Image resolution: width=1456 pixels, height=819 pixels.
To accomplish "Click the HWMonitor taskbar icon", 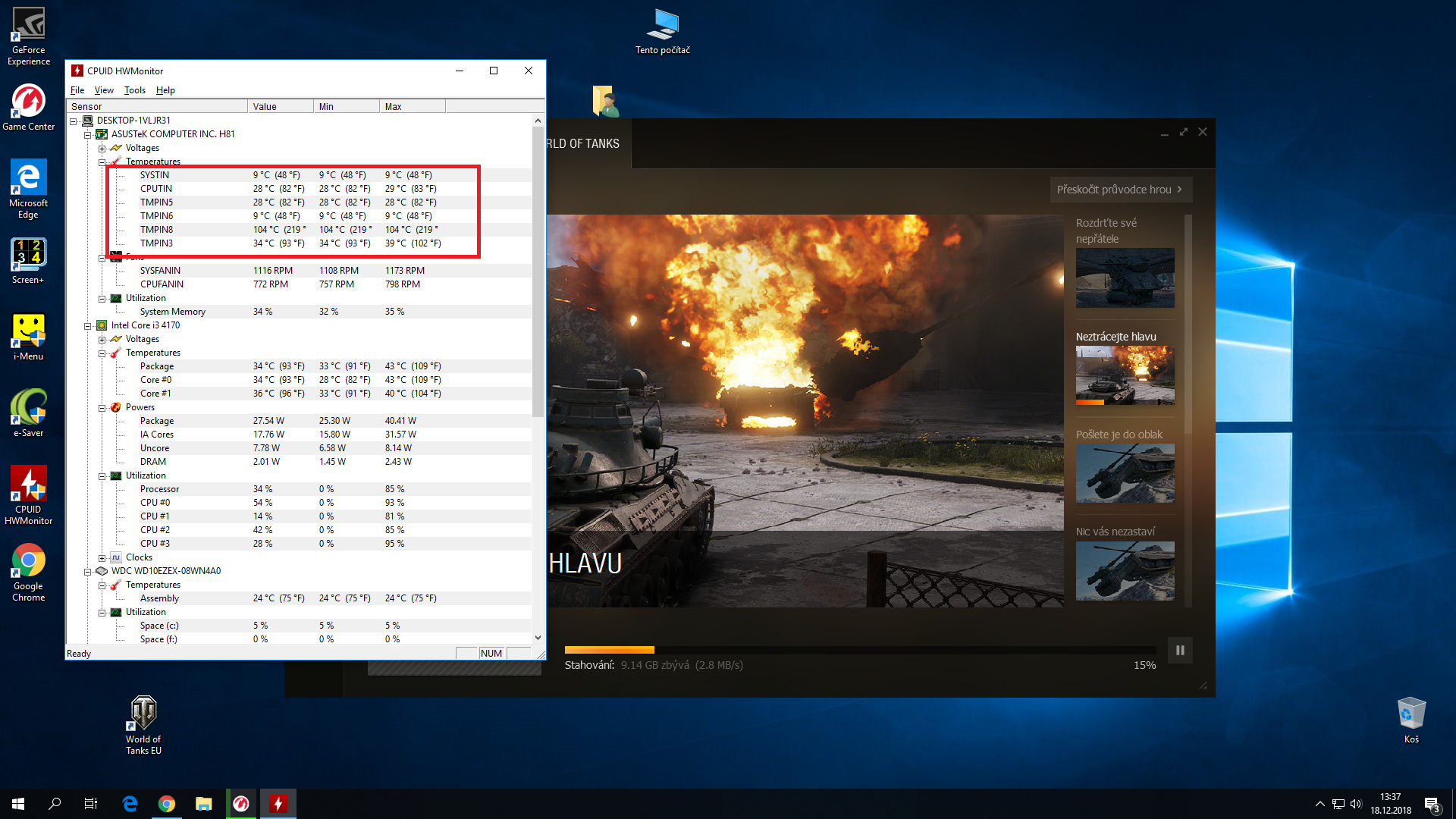I will pyautogui.click(x=278, y=804).
